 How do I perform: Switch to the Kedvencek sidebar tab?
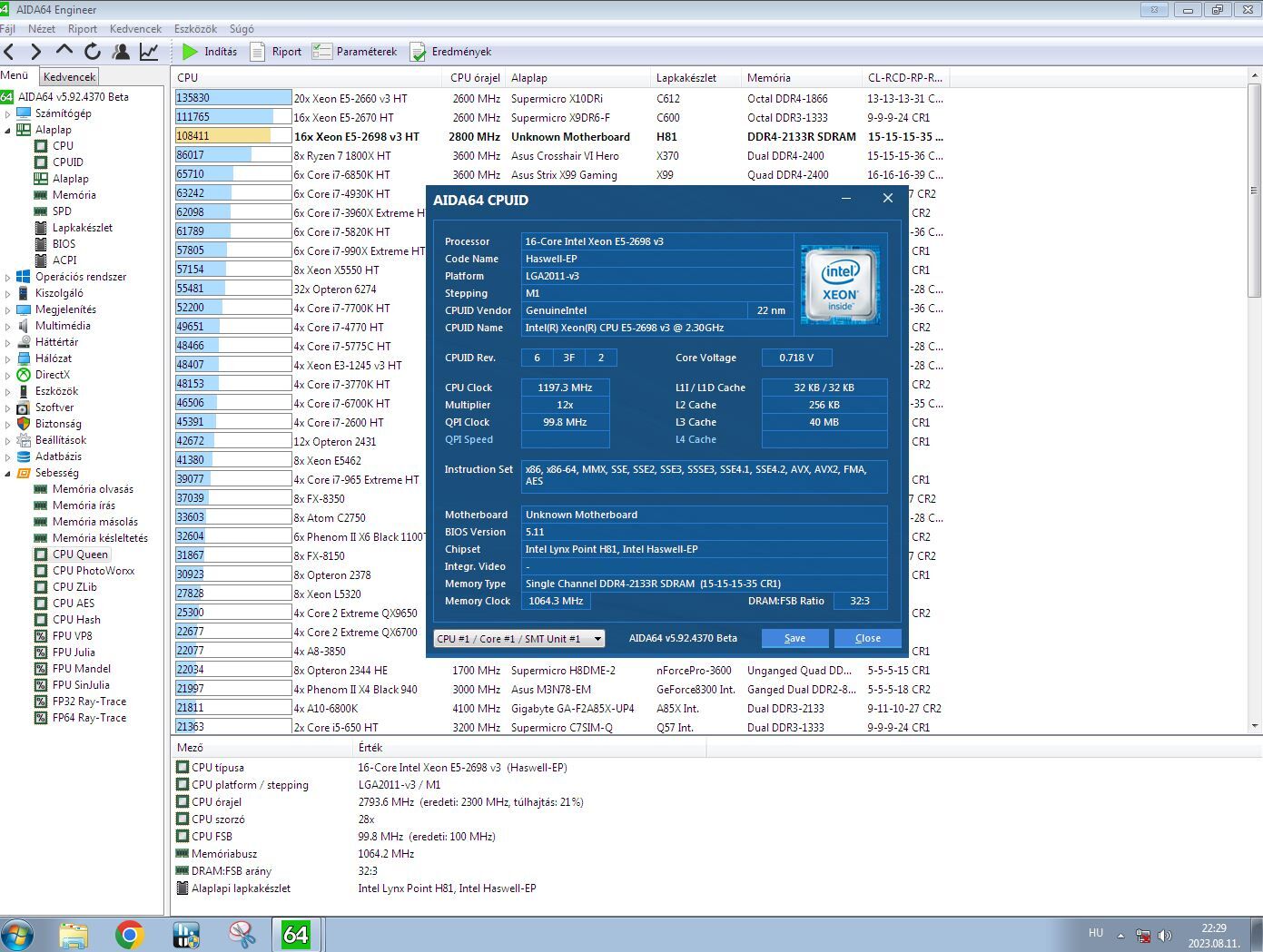69,77
